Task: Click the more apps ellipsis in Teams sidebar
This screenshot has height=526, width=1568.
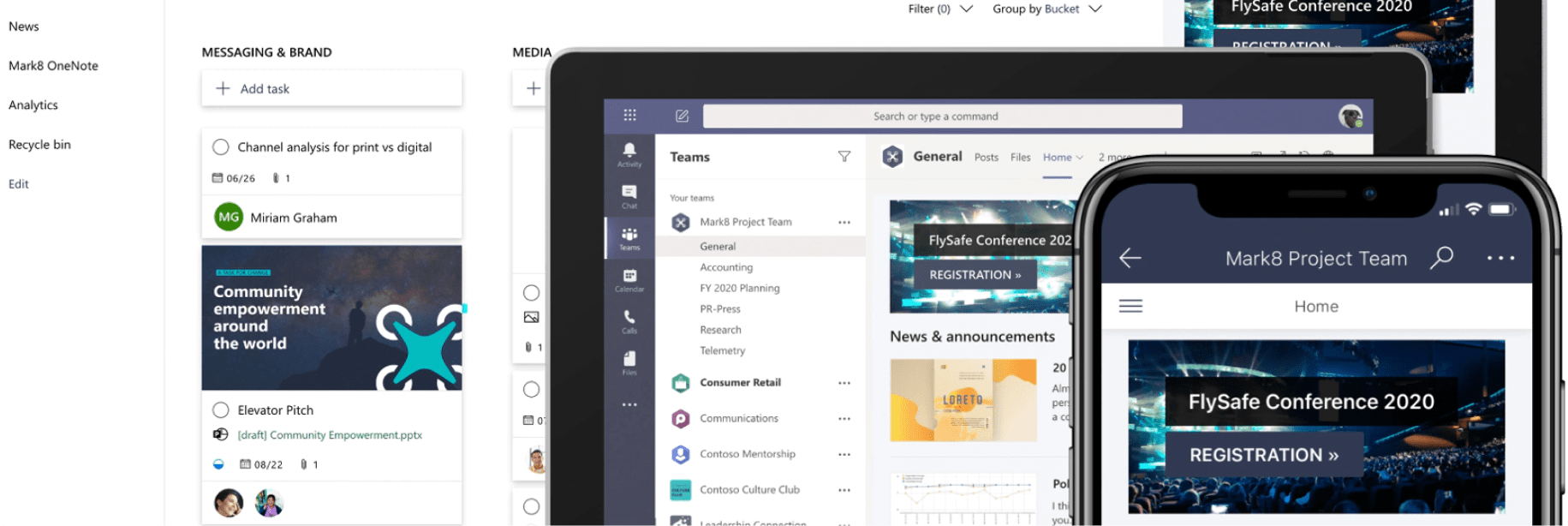Action: (x=629, y=404)
